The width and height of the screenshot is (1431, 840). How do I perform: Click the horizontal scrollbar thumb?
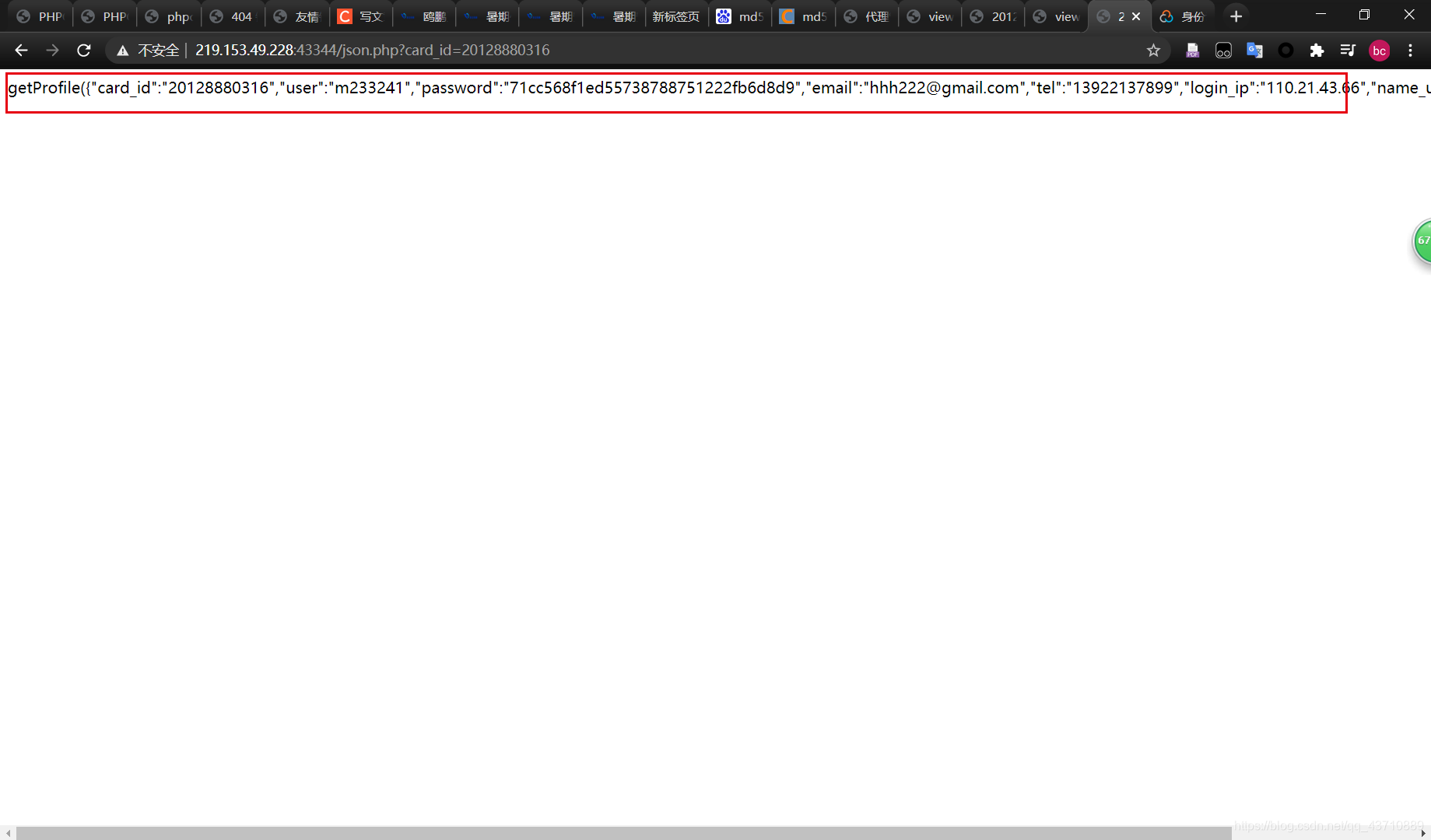point(623,833)
